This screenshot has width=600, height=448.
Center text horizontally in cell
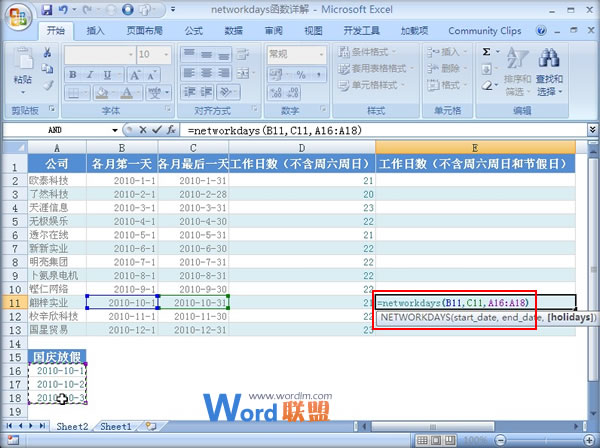point(207,73)
